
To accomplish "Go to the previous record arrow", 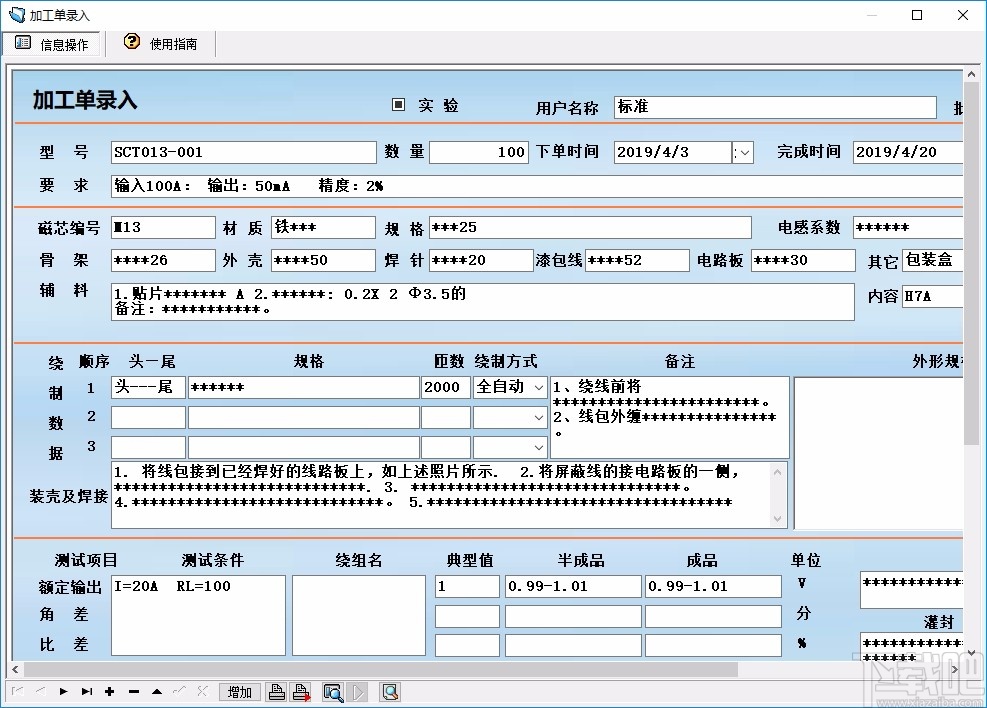I will tap(40, 692).
